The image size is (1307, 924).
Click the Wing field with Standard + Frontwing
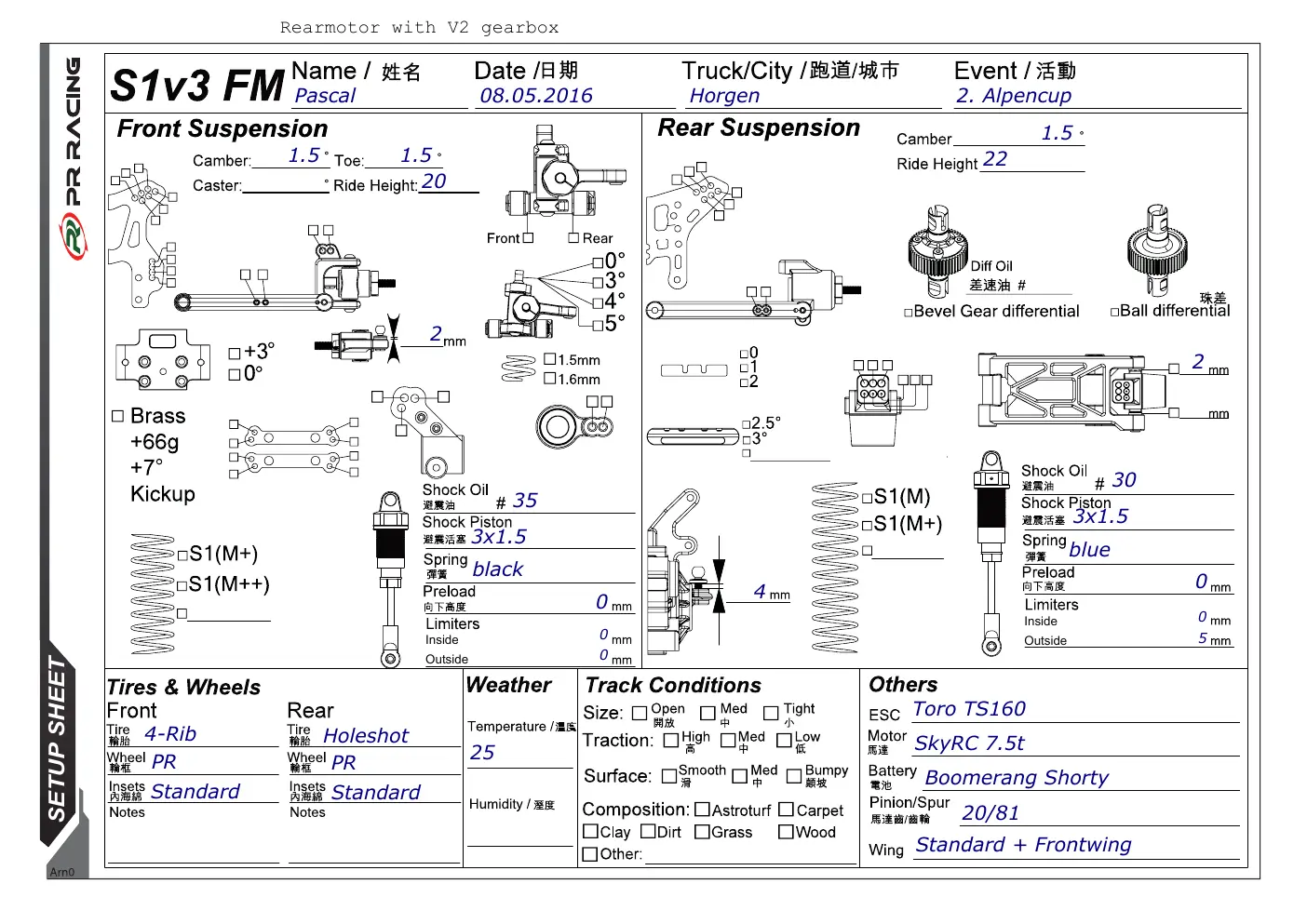click(x=1076, y=845)
